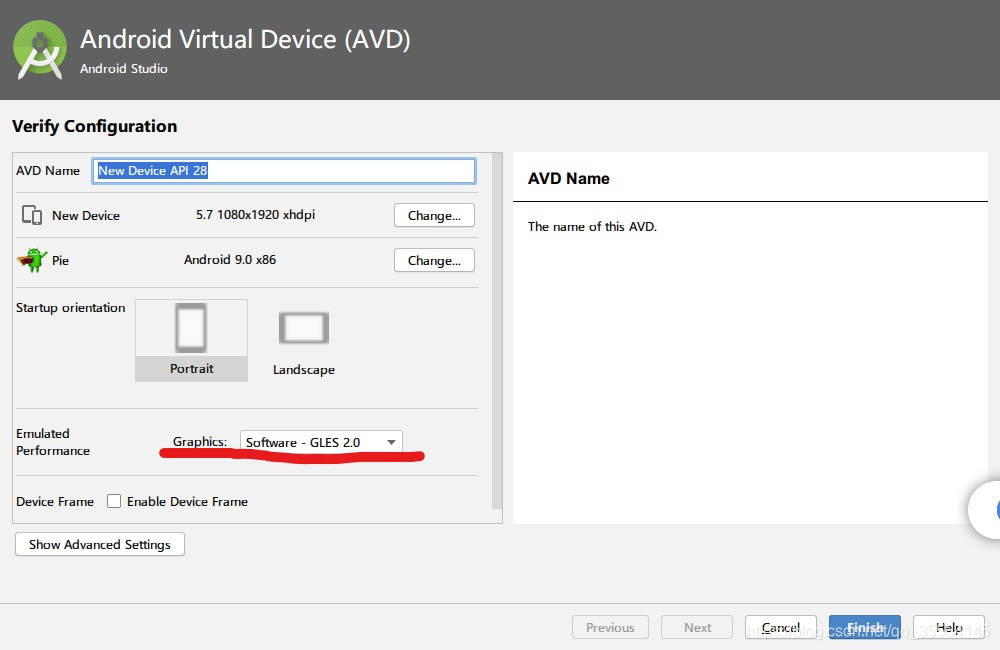The height and width of the screenshot is (650, 1000).
Task: Click the 'Enable Device Frame' label text
Action: coord(188,501)
